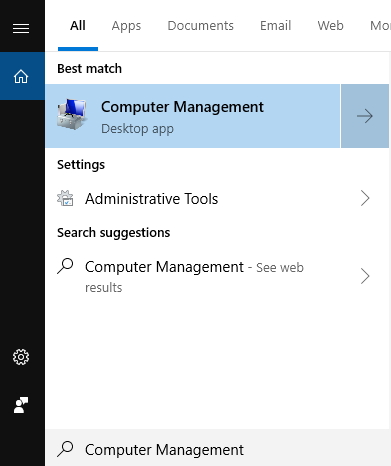Switch to the All tab
This screenshot has width=391, height=466.
pyautogui.click(x=78, y=26)
